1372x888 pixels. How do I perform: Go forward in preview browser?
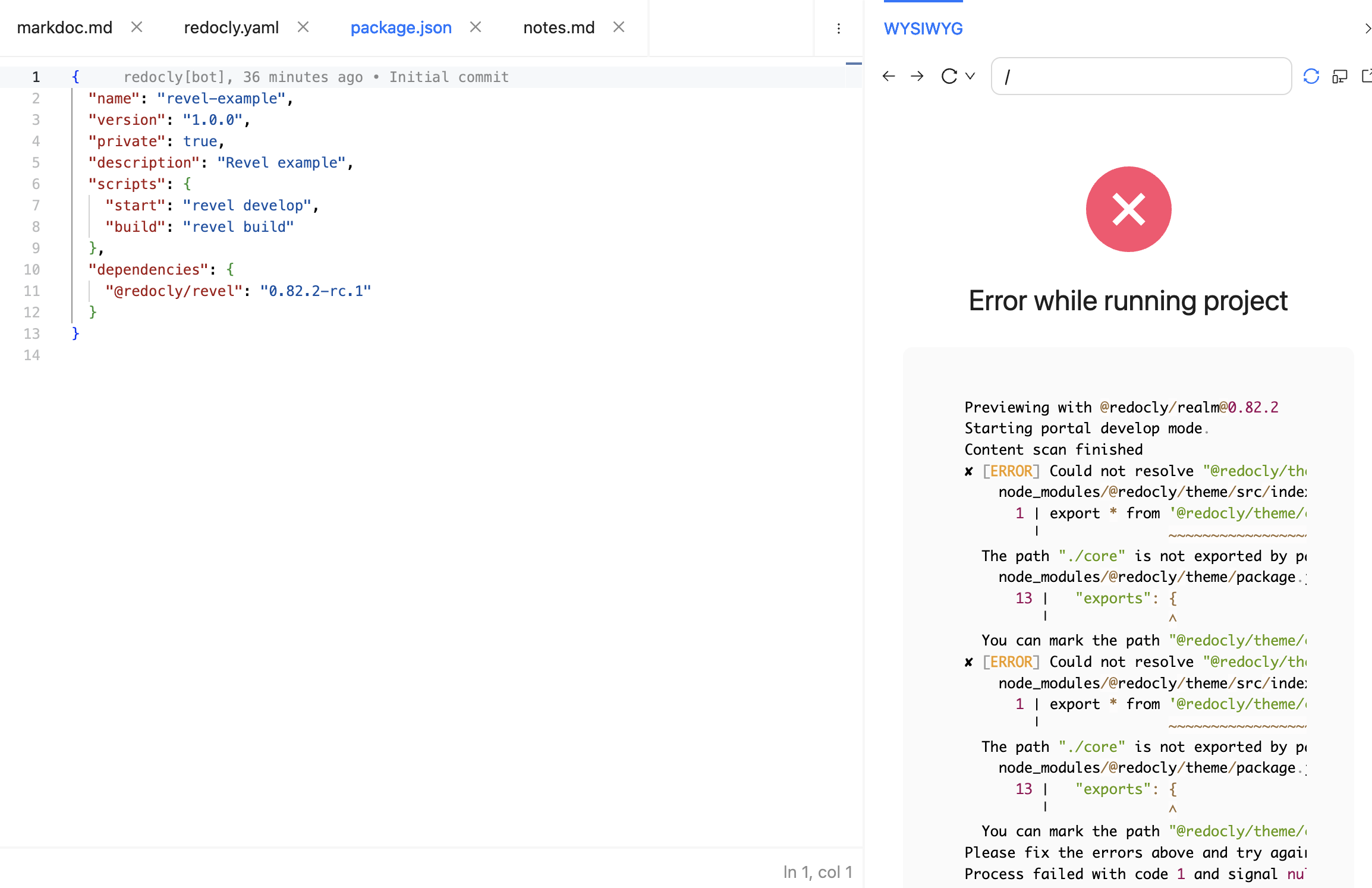(x=917, y=76)
